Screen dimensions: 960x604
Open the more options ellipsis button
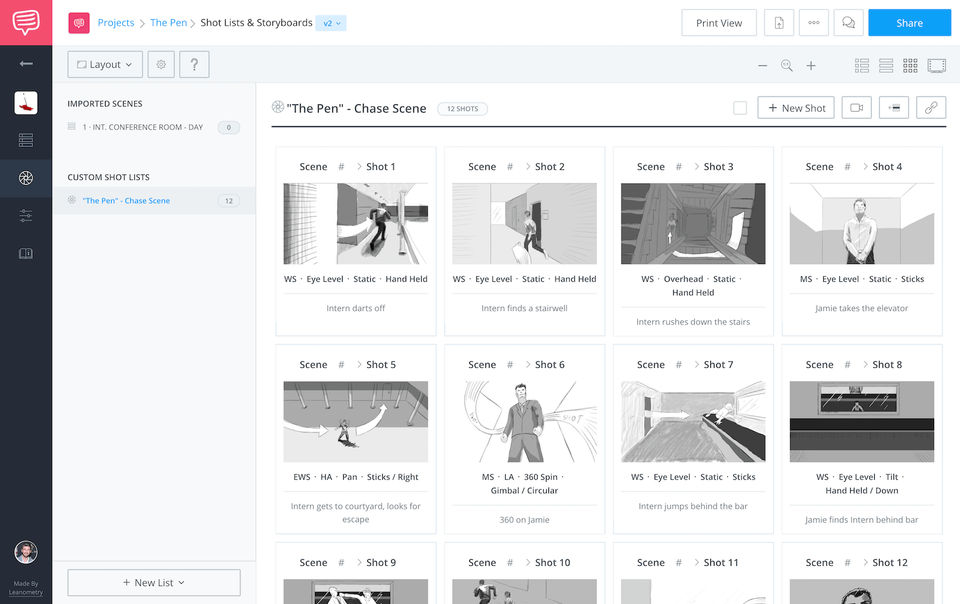pyautogui.click(x=814, y=23)
